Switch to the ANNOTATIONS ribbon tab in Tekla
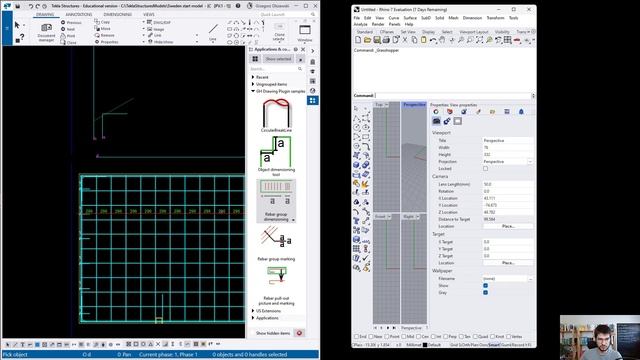 click(x=79, y=15)
